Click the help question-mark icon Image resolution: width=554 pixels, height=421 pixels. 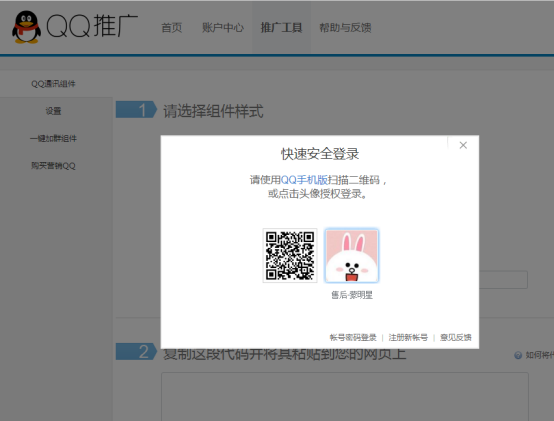pyautogui.click(x=518, y=355)
